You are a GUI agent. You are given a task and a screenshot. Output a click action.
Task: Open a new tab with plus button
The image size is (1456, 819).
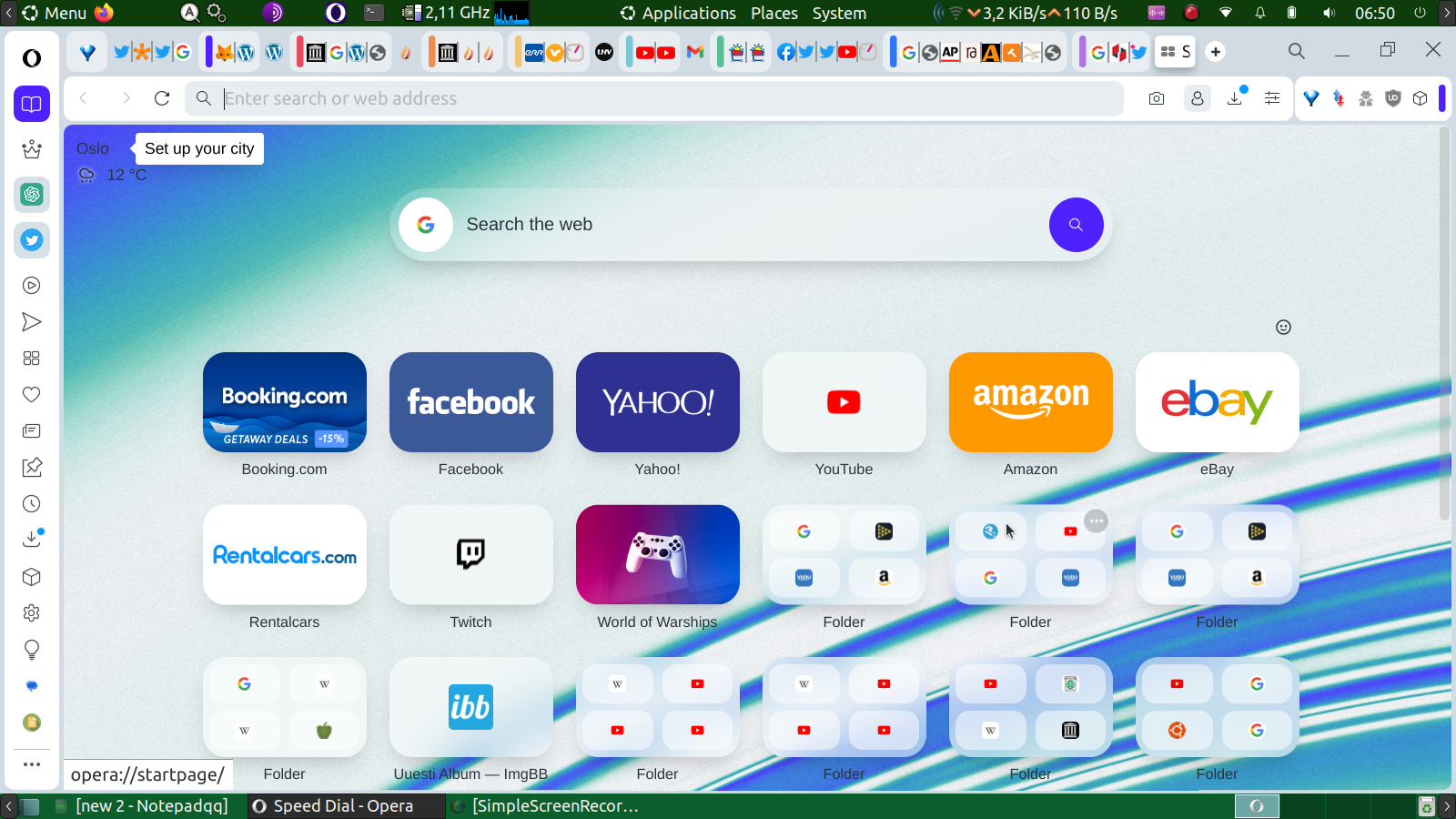(x=1216, y=52)
